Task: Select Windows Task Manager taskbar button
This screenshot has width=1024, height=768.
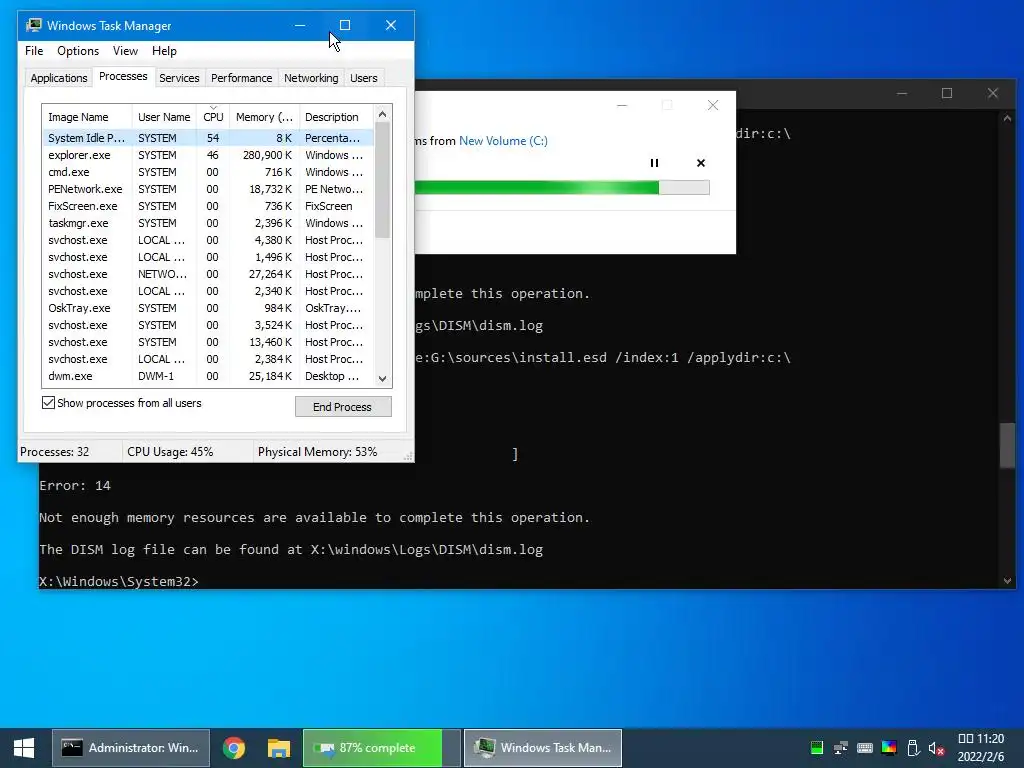Action: pyautogui.click(x=543, y=748)
